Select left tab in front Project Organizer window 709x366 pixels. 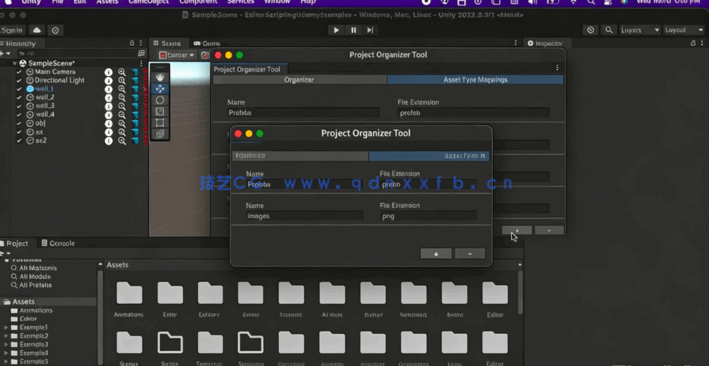tap(300, 156)
